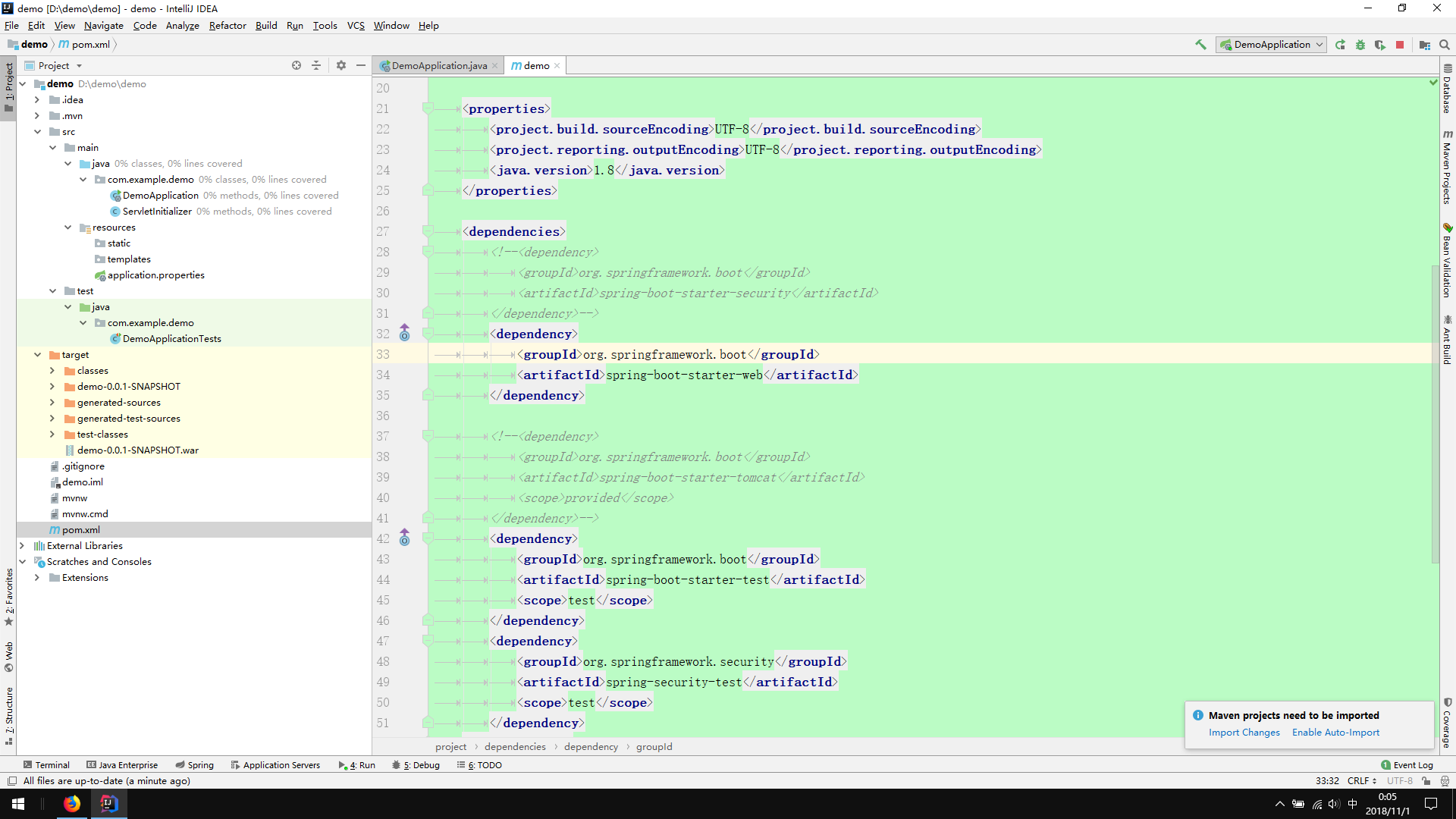
Task: Open Project Structure folder icon
Action: tap(1425, 45)
